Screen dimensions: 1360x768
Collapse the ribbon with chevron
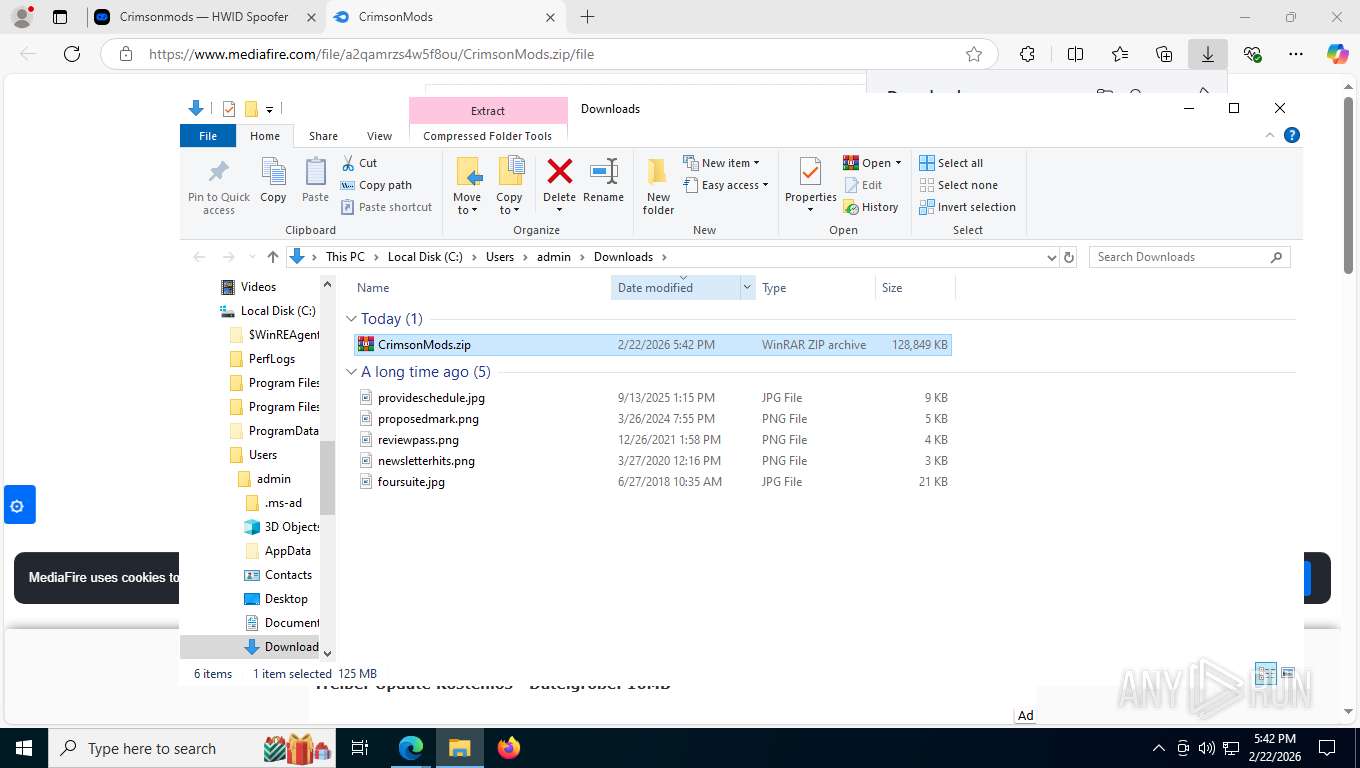point(1270,135)
